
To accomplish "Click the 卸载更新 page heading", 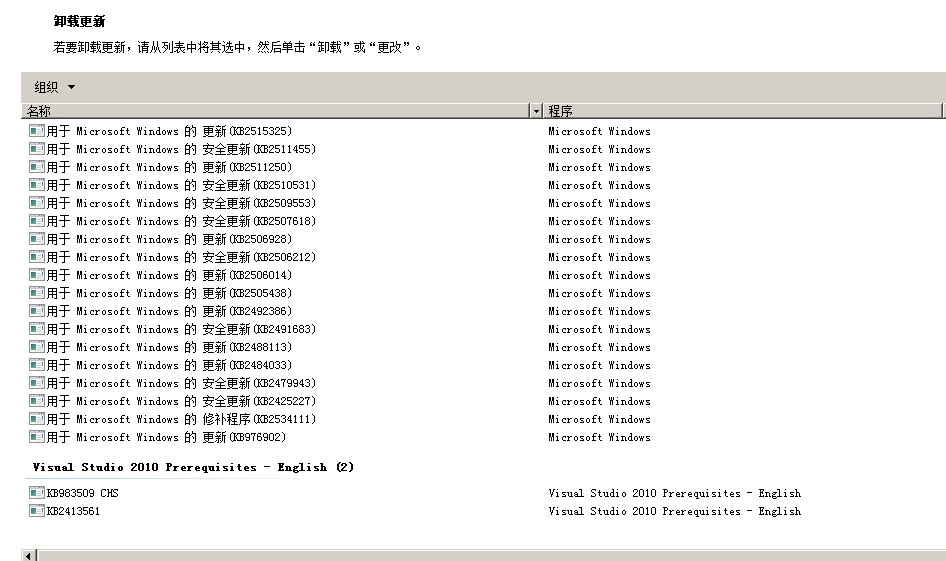I will [x=80, y=22].
